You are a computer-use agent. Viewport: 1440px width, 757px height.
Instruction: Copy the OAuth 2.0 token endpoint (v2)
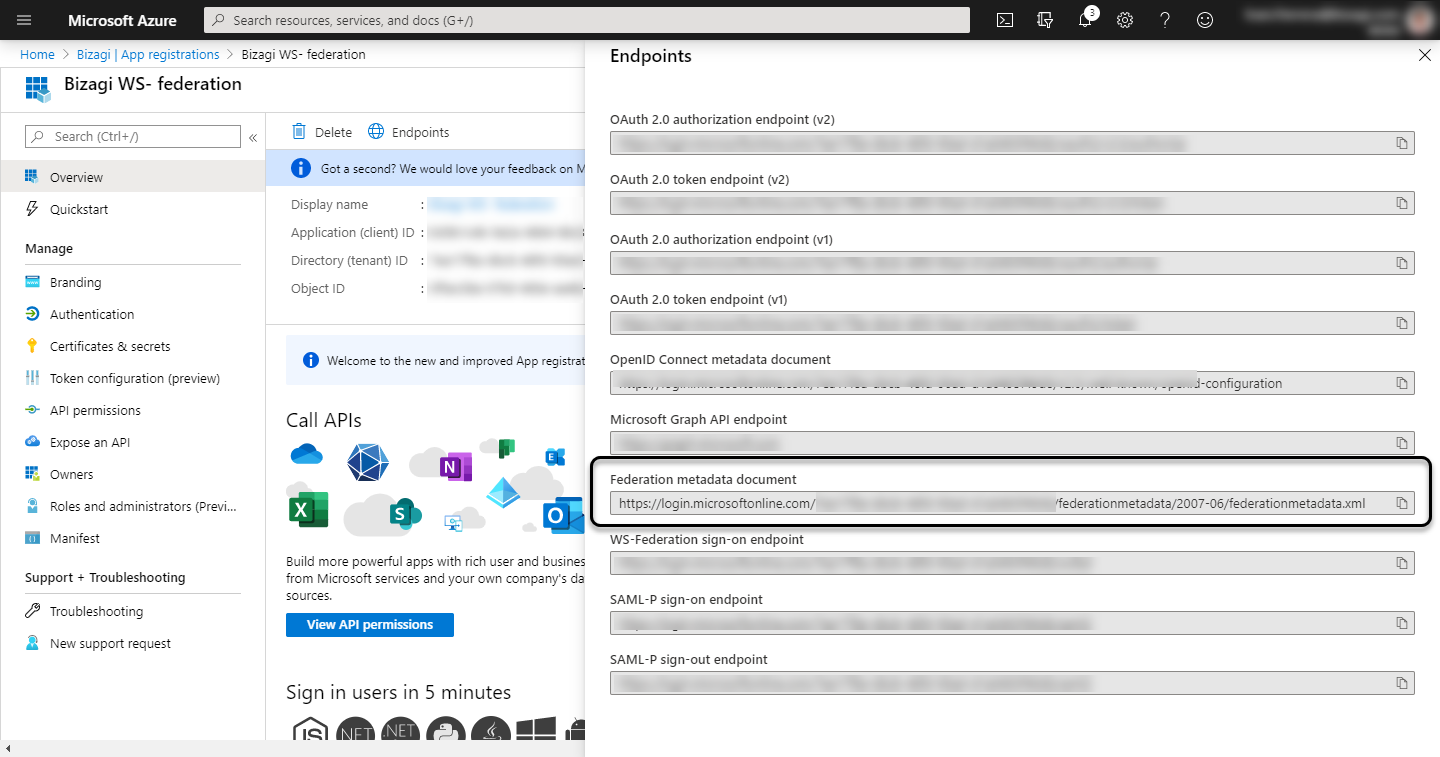[1402, 203]
